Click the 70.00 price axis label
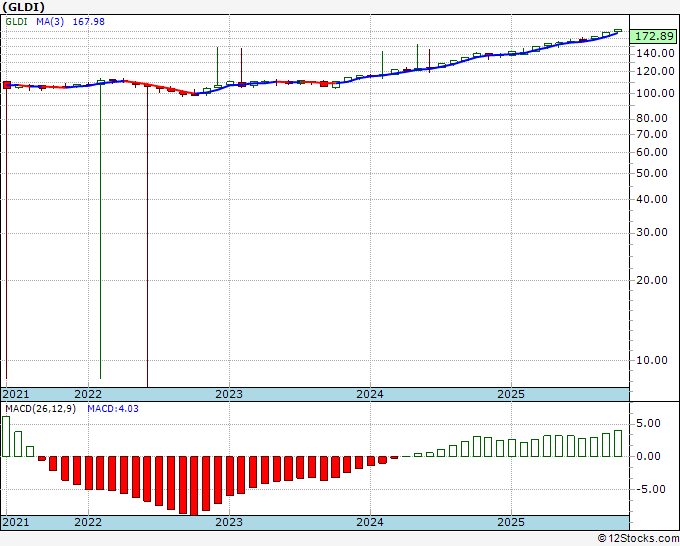This screenshot has height=546, width=680. (x=652, y=134)
